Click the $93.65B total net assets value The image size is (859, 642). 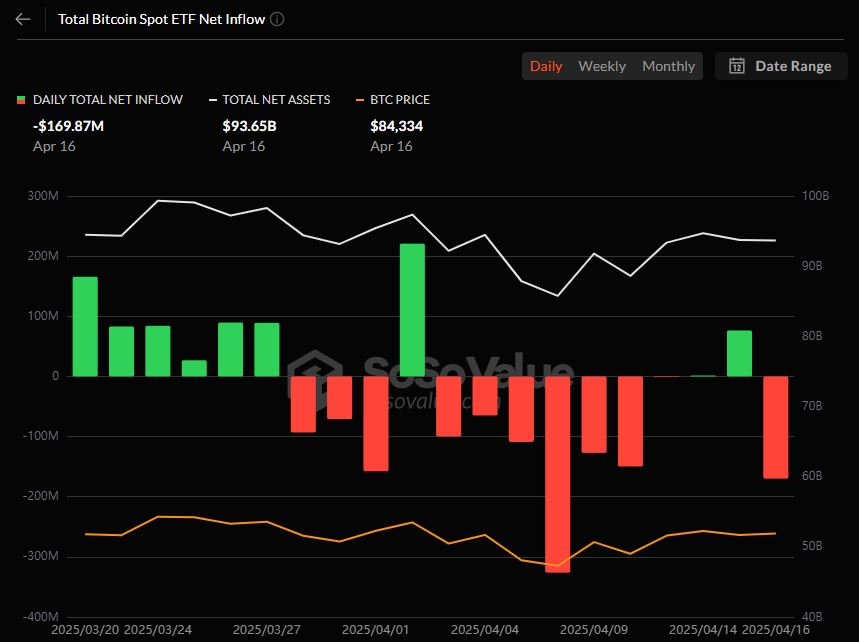pyautogui.click(x=249, y=126)
